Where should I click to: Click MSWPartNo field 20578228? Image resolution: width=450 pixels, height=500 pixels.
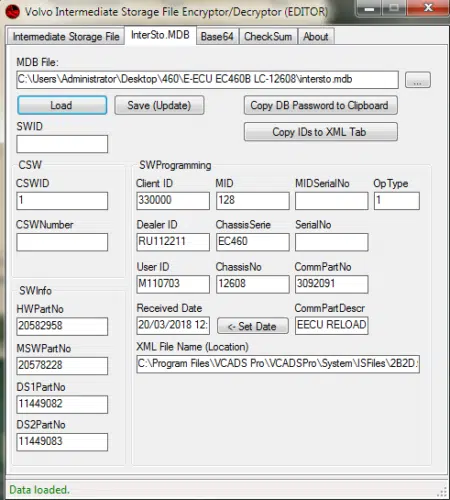point(62,366)
